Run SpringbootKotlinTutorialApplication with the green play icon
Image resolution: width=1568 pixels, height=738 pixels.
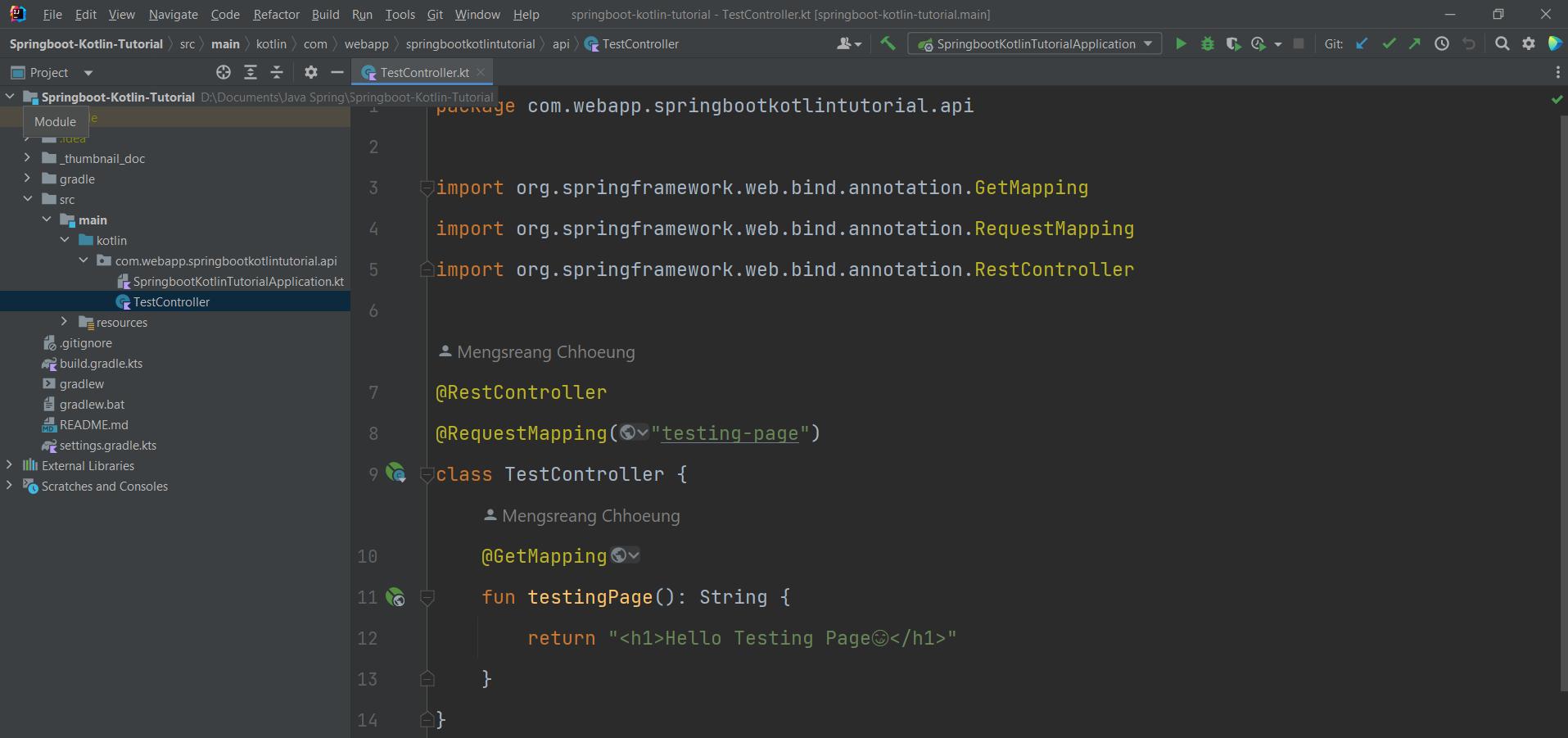pyautogui.click(x=1181, y=43)
